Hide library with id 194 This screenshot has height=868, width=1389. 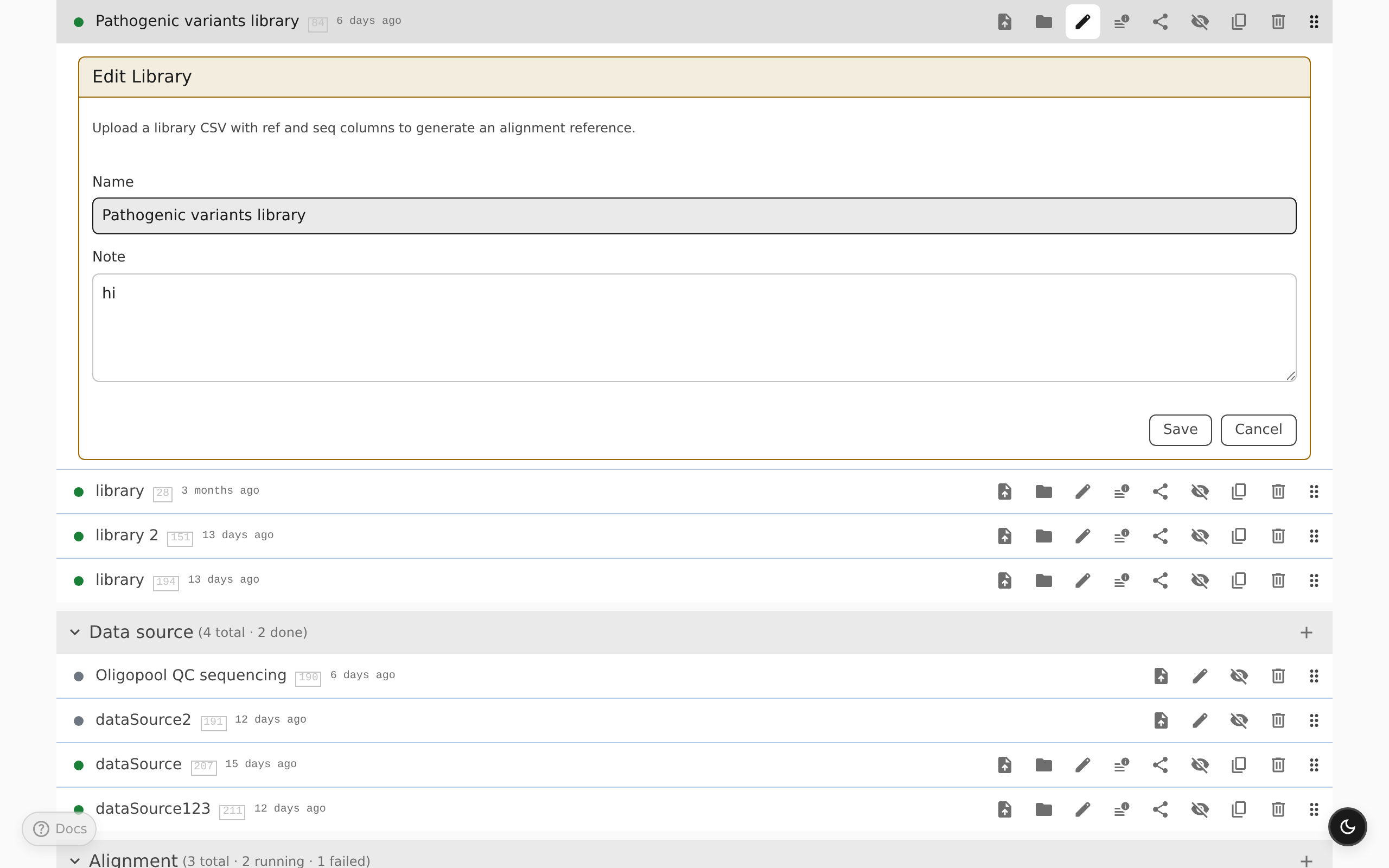(1200, 580)
